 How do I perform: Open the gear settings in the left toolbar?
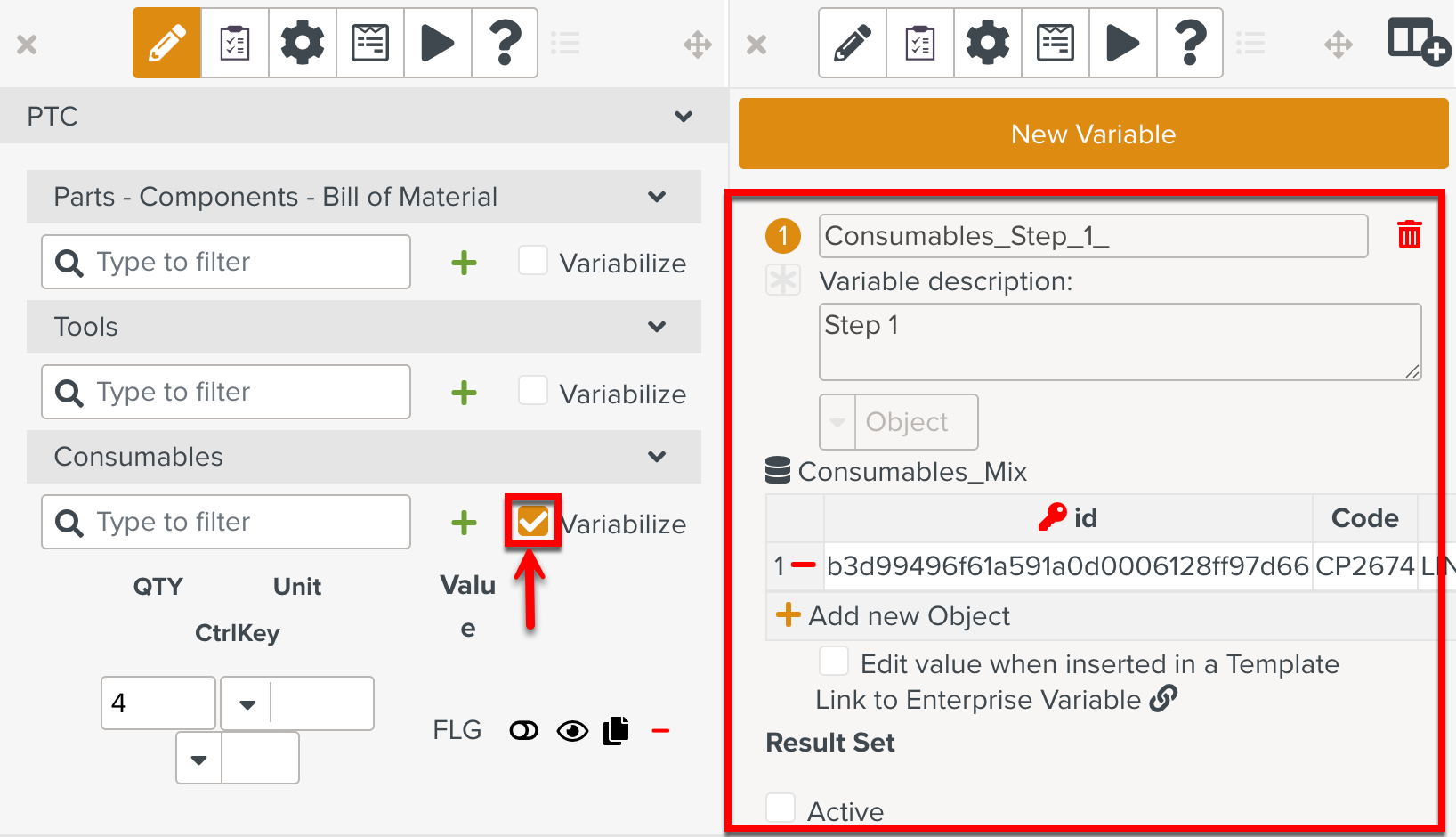[303, 43]
